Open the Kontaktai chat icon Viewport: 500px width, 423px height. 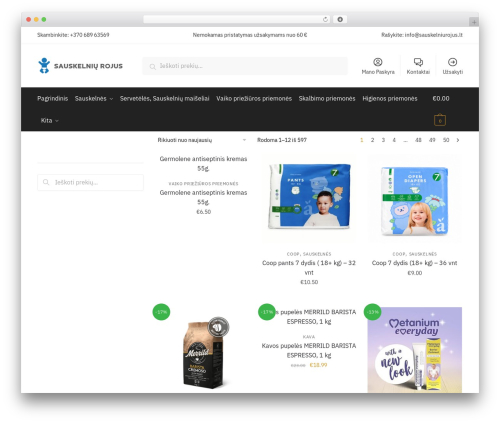(x=418, y=62)
